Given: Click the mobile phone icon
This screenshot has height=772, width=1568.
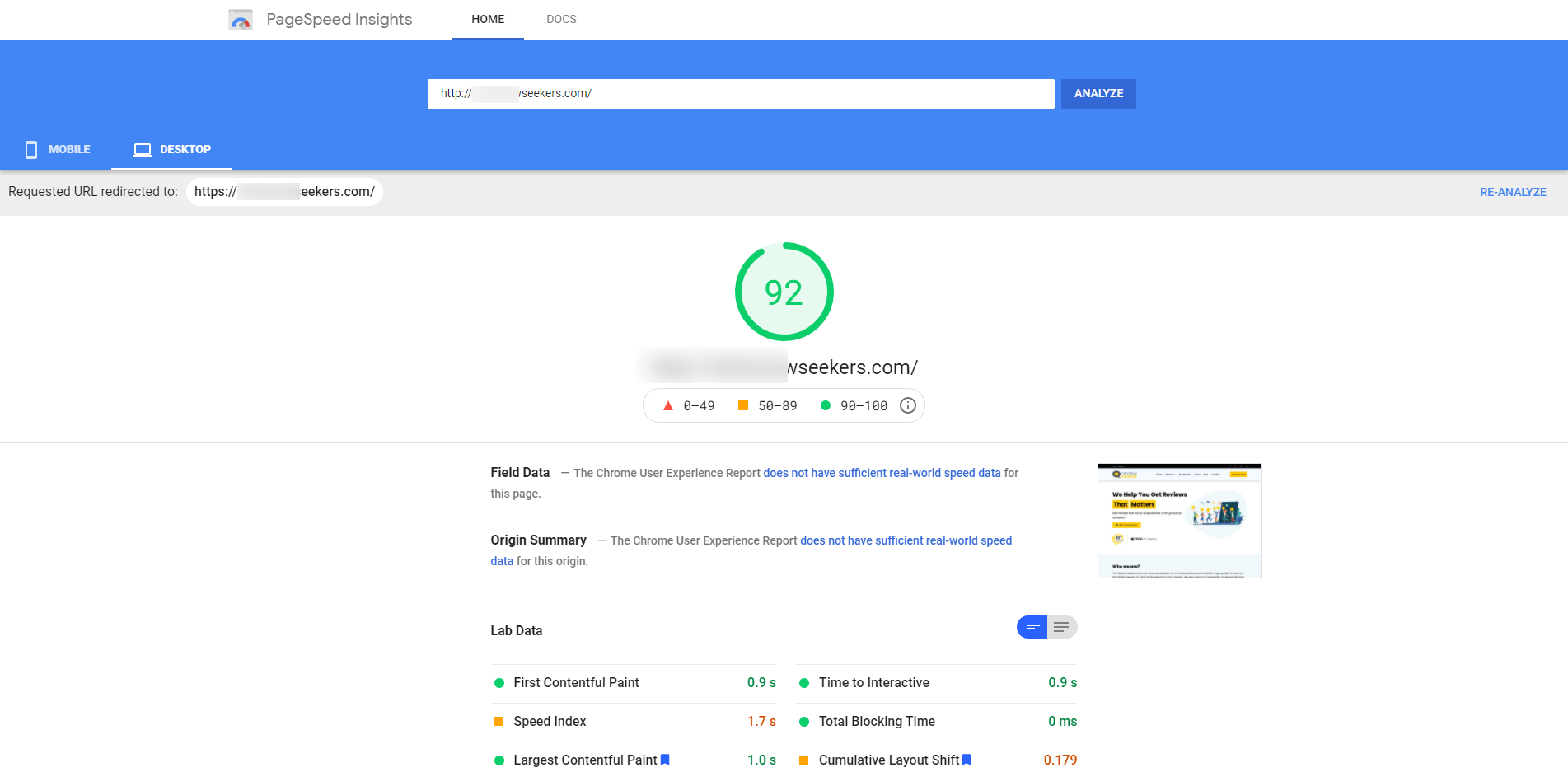Looking at the screenshot, I should pyautogui.click(x=31, y=149).
